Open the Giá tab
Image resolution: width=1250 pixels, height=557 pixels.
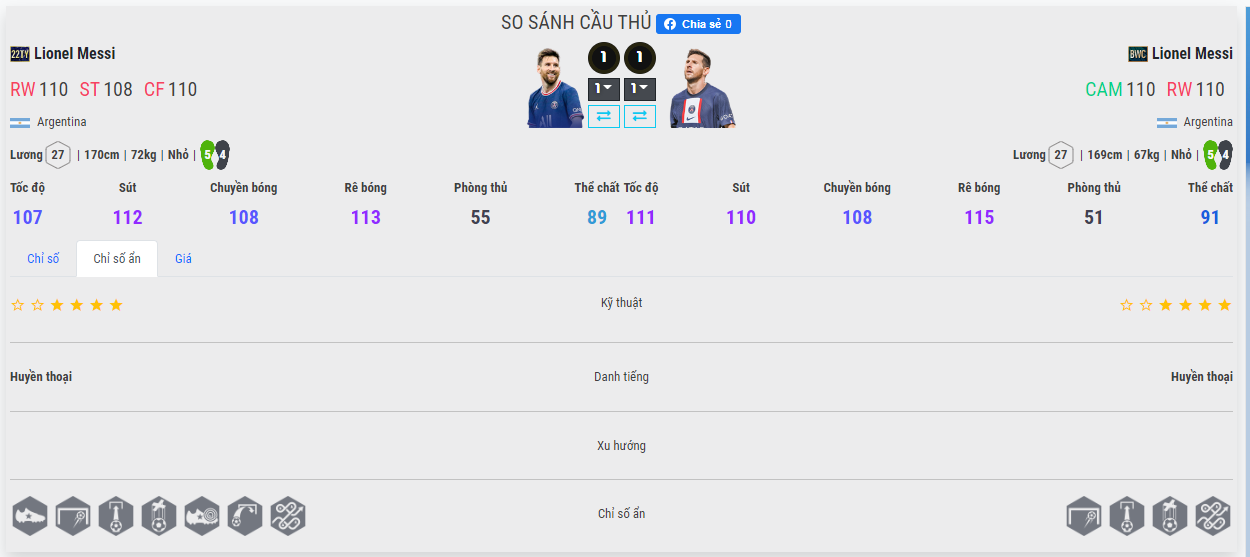point(183,259)
